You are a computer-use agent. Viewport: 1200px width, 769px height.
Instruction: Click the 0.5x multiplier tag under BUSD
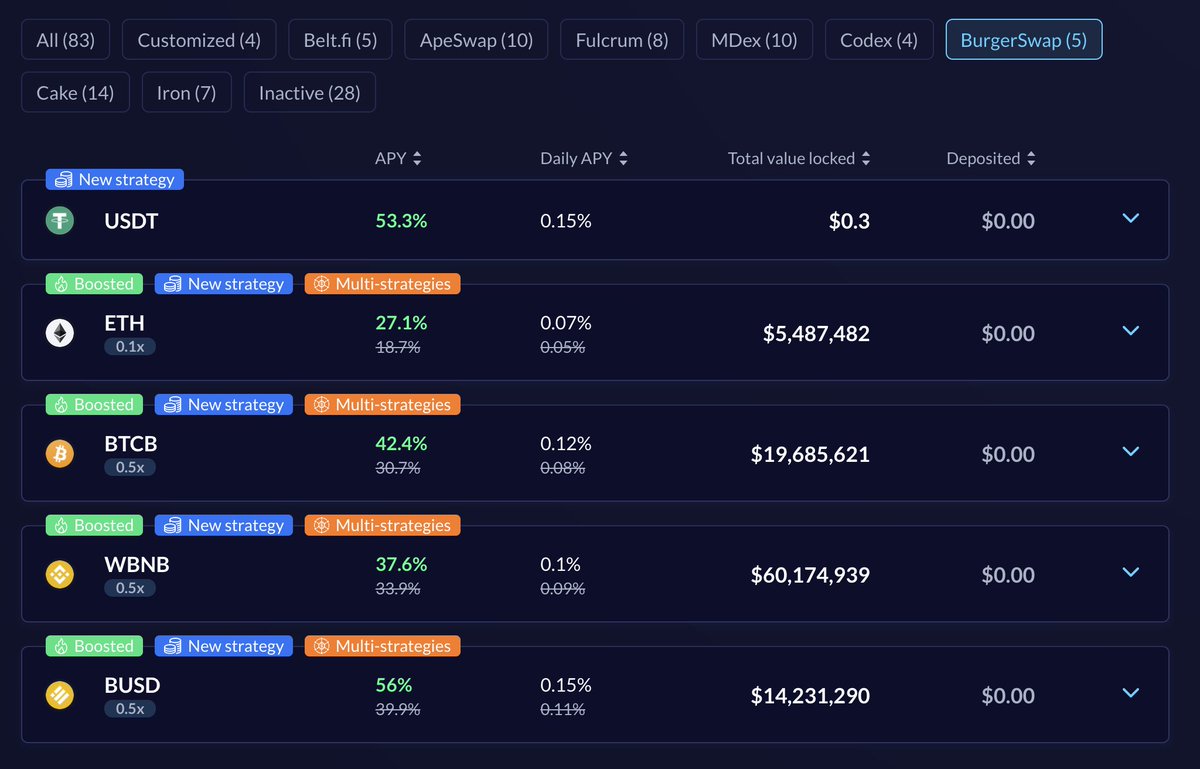coord(130,709)
